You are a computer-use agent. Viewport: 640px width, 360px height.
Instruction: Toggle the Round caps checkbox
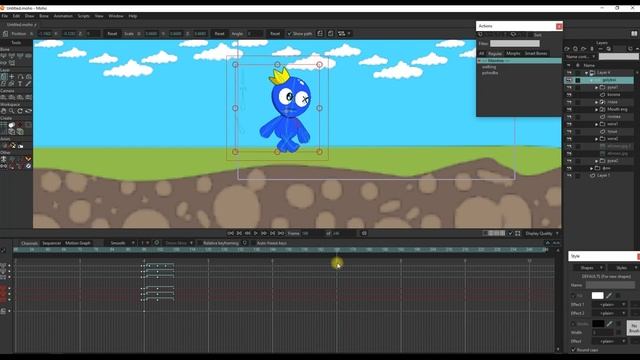[x=573, y=350]
